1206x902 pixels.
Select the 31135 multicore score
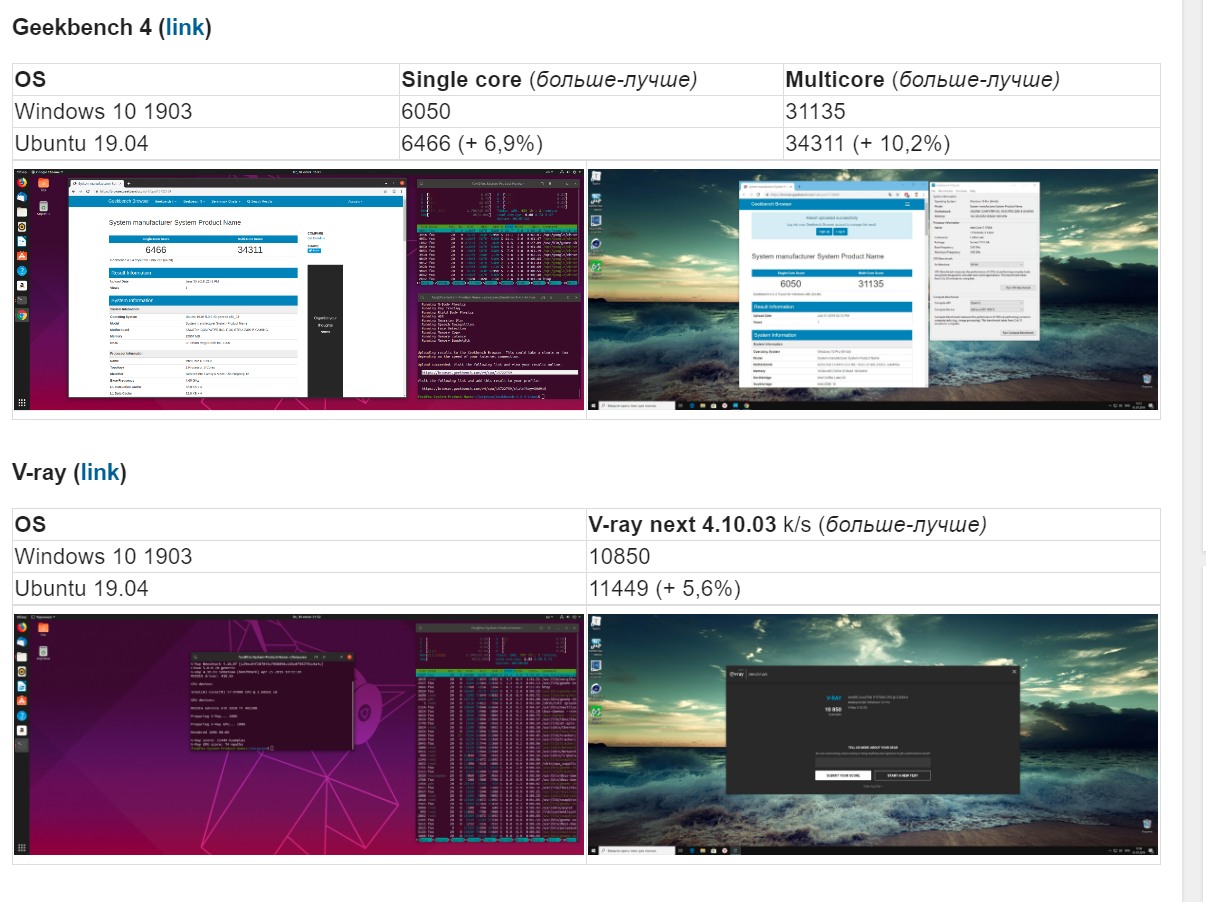tap(816, 112)
